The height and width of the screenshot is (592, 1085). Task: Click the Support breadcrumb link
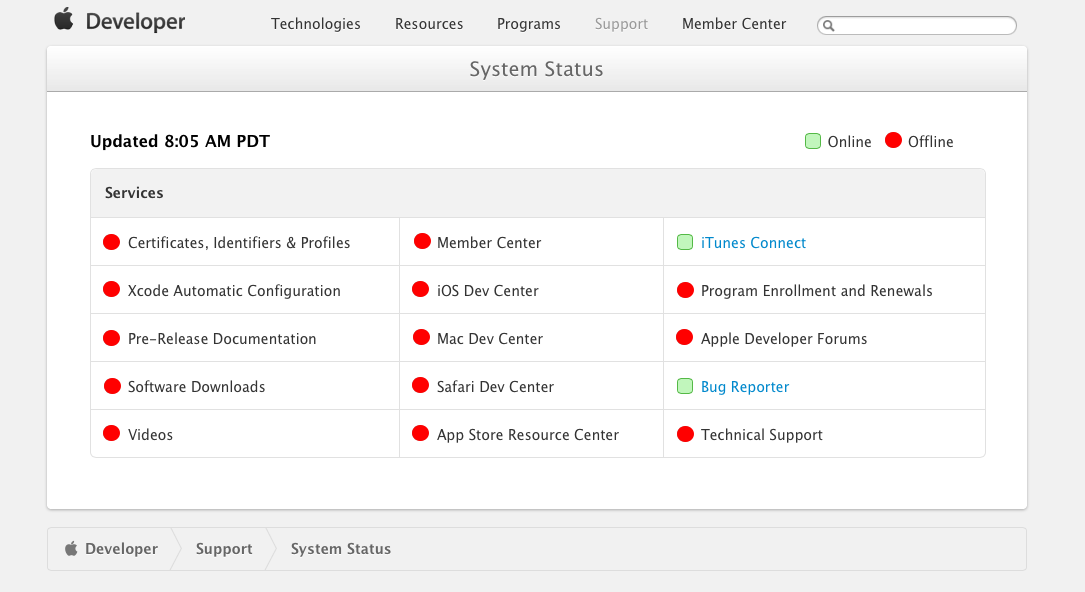(224, 549)
